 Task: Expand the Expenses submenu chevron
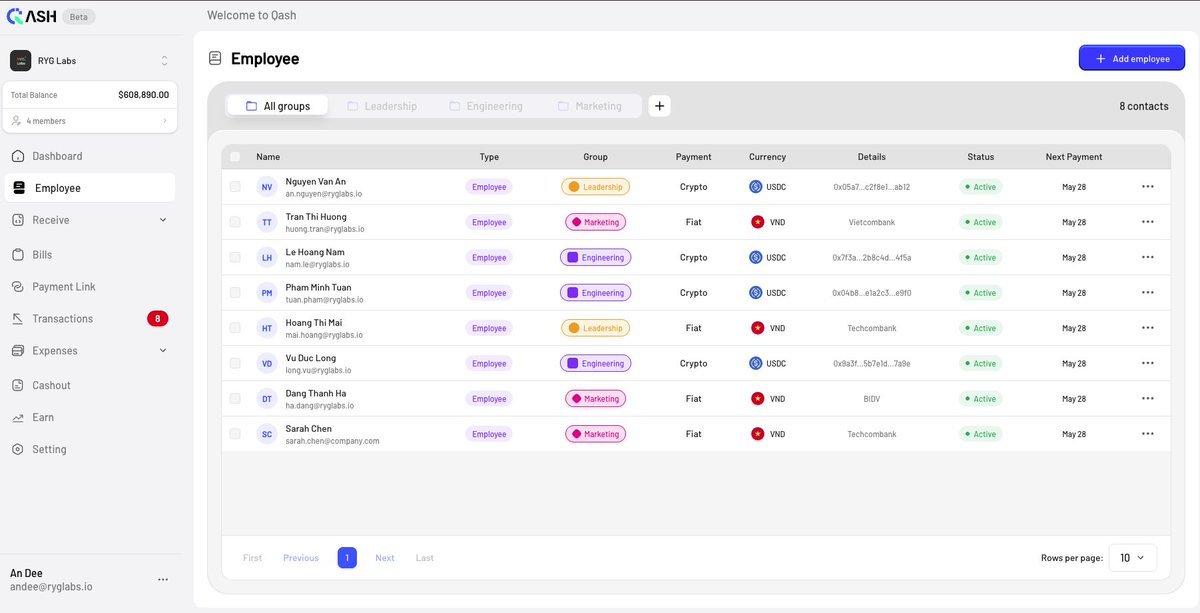pyautogui.click(x=163, y=351)
